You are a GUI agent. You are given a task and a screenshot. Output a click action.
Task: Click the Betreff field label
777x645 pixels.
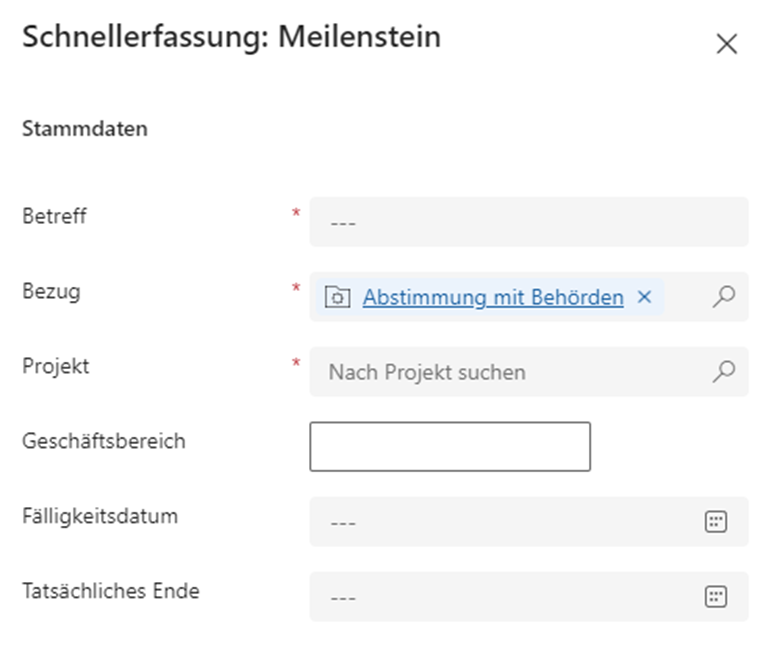[x=54, y=215]
